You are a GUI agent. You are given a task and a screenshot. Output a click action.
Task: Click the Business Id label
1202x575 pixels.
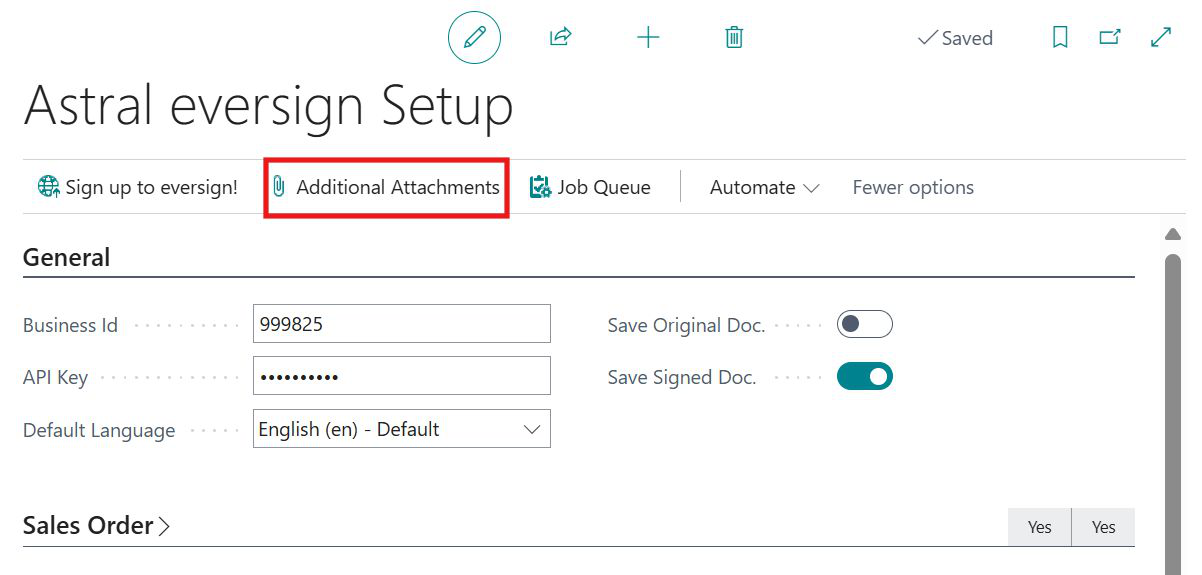70,325
